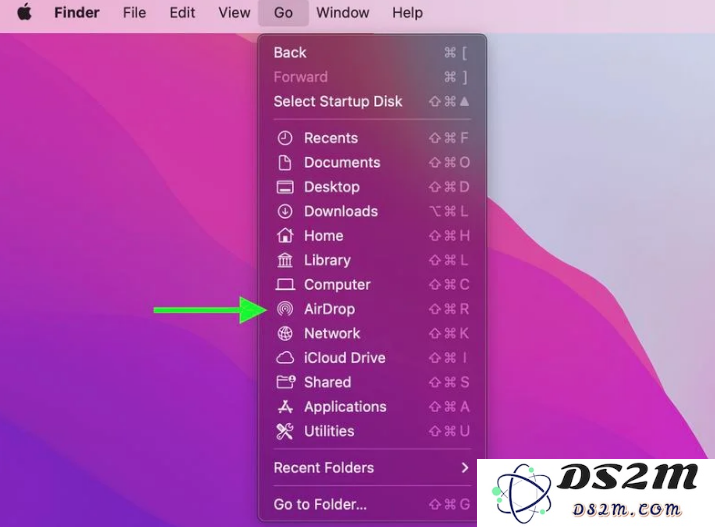Click the Library building icon
This screenshot has height=527, width=715.
(285, 260)
